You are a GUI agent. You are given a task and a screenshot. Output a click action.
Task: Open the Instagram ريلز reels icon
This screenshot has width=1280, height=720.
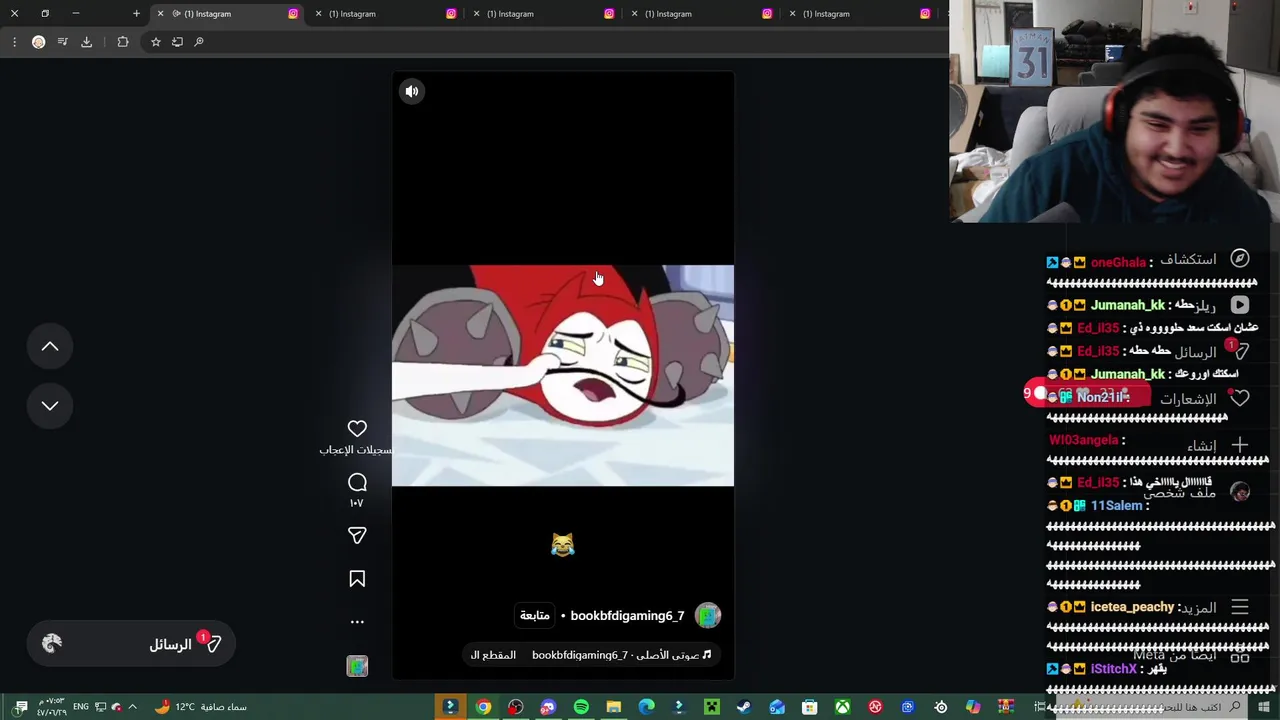(1240, 305)
